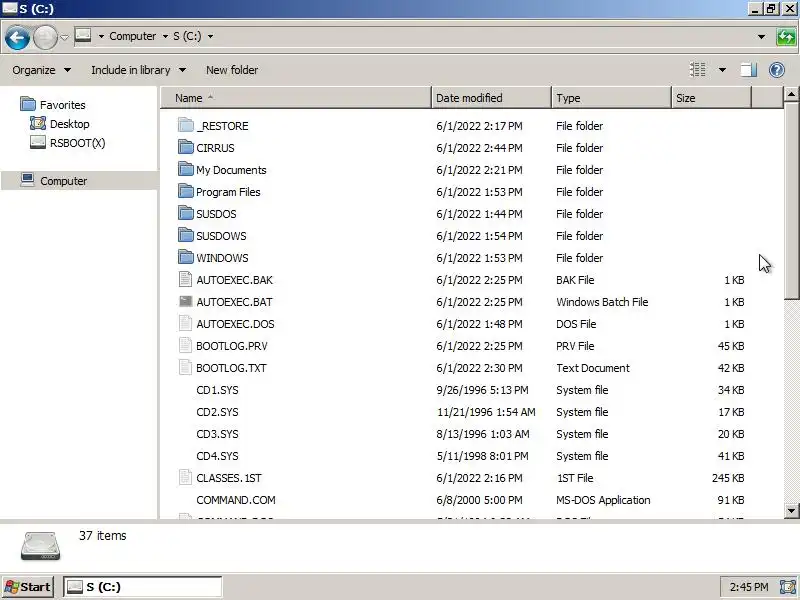Select the CIRRUS folder icon
This screenshot has width=800, height=600.
(186, 147)
